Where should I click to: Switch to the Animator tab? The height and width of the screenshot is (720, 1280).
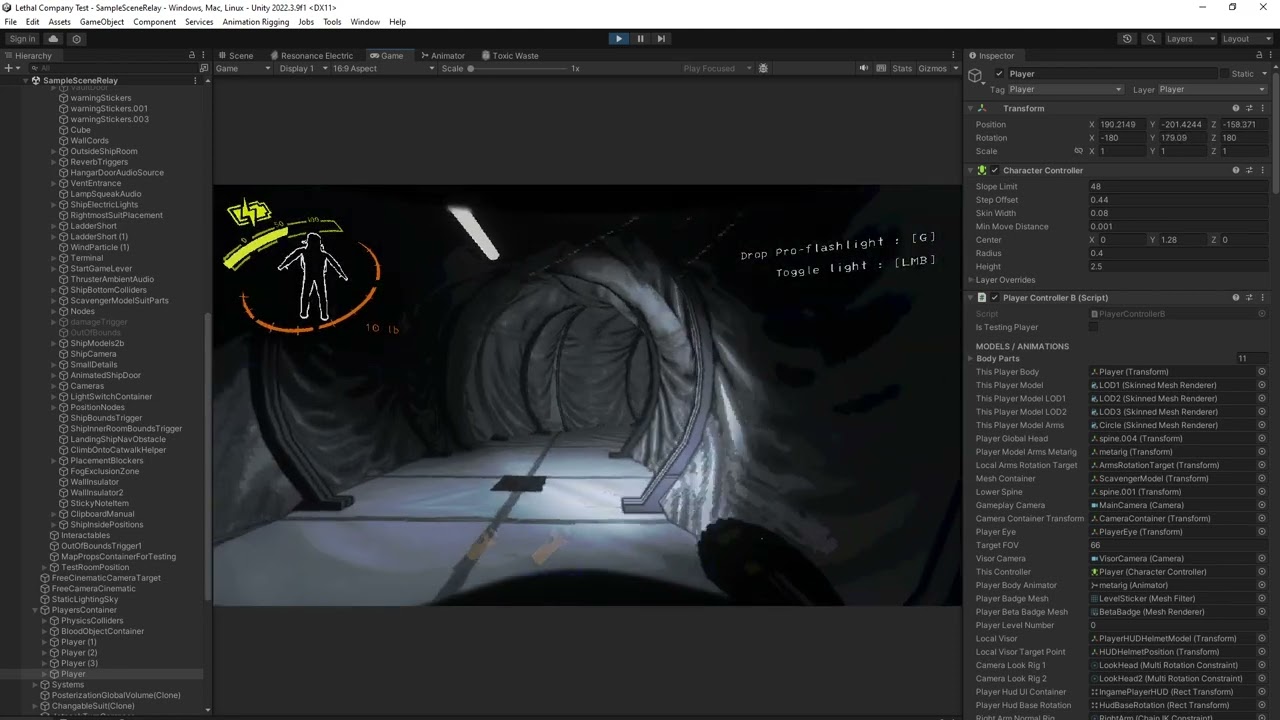click(443, 55)
